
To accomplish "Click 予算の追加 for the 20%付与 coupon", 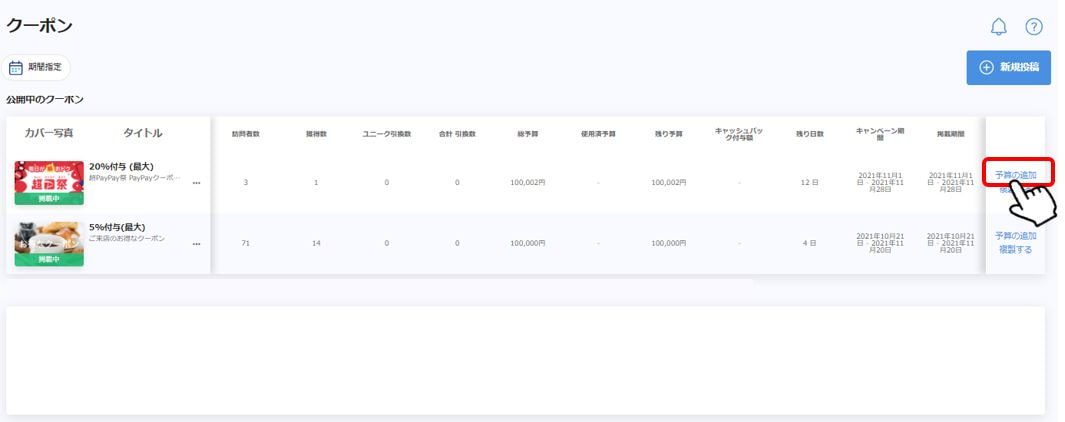I will (x=1015, y=175).
